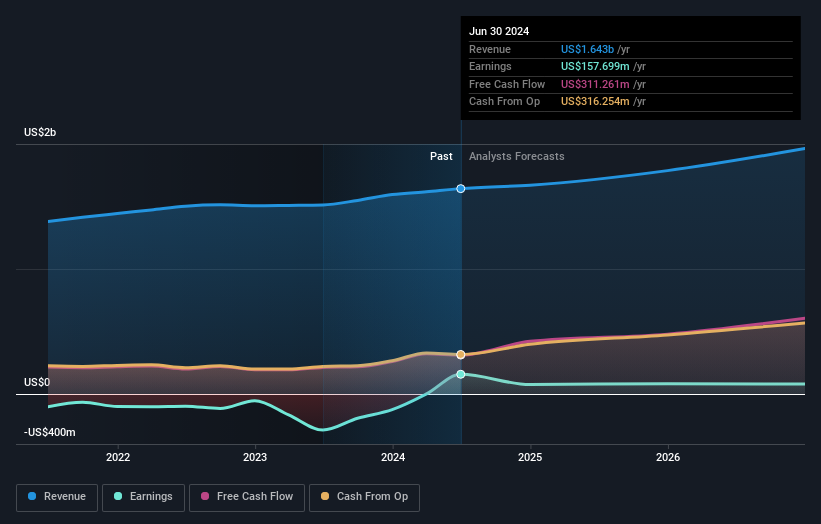Click the Free Cash Flow row label in tooltip
The width and height of the screenshot is (821, 524).
coord(507,84)
